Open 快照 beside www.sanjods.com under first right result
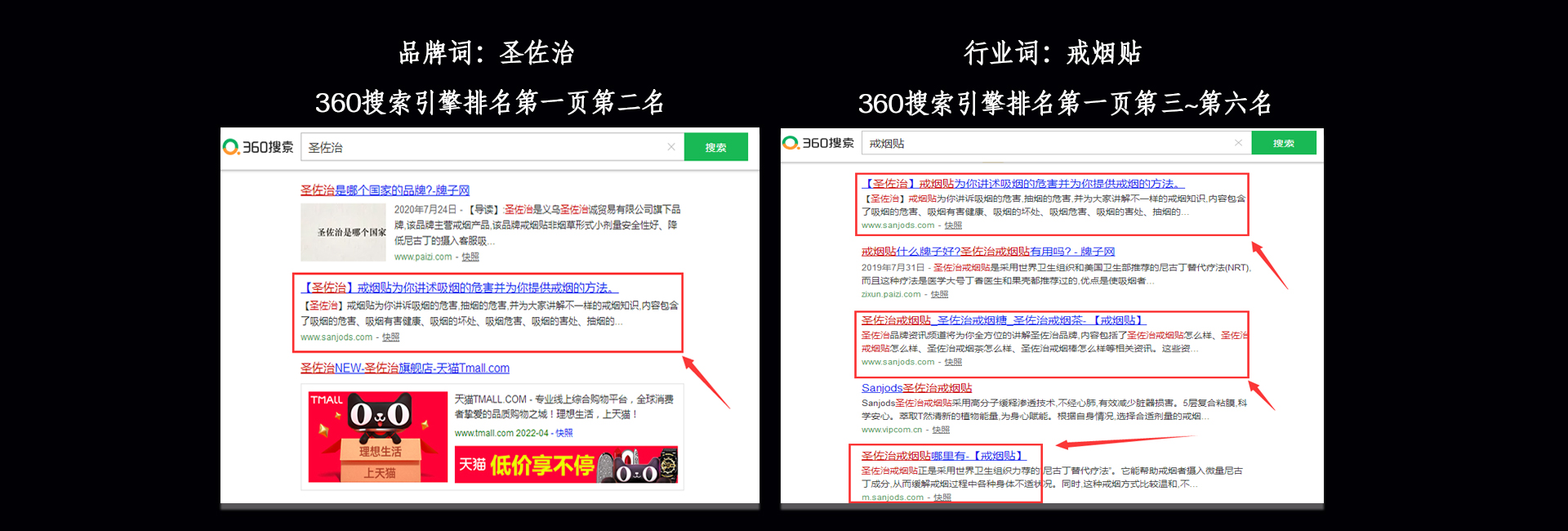Viewport: 1568px width, 531px height. [x=953, y=225]
